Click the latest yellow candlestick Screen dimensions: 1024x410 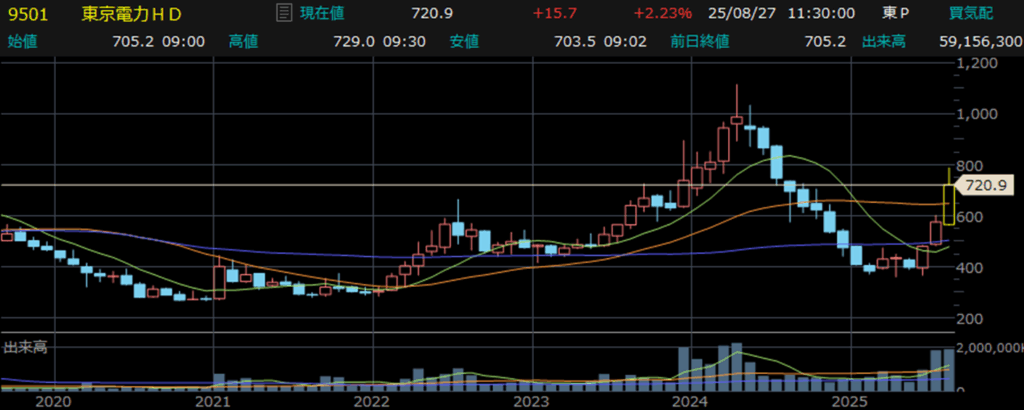coord(948,205)
